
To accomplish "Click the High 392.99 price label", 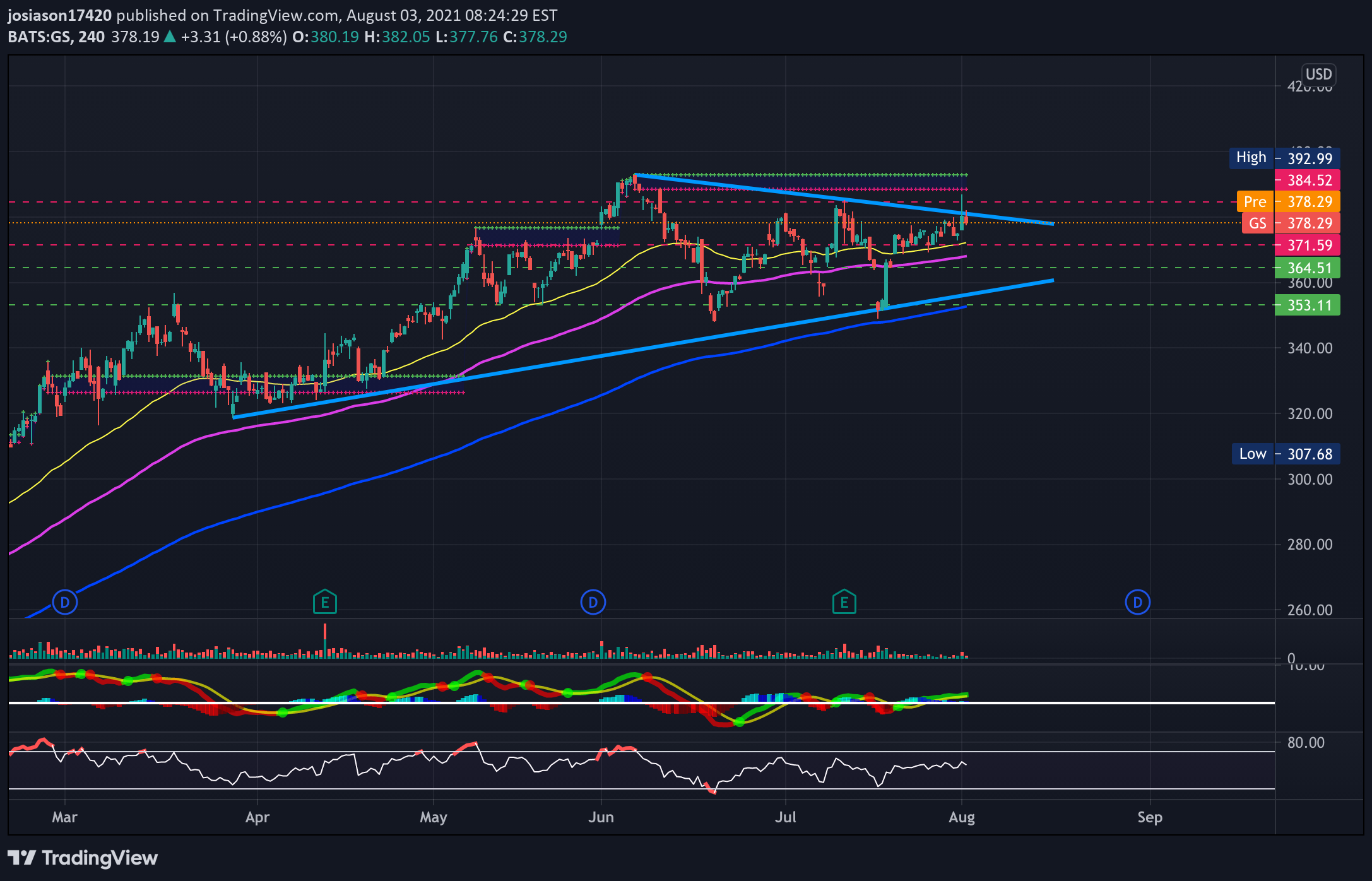I will point(1284,158).
